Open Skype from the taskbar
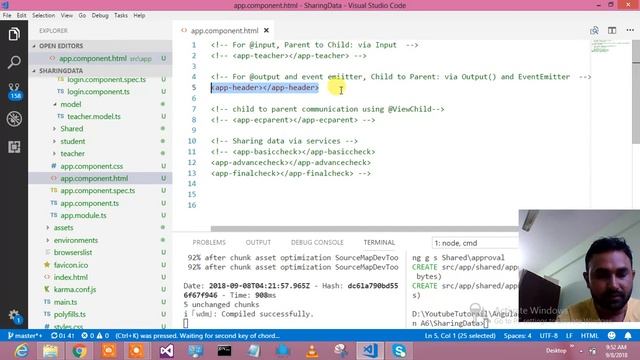The width and height of the screenshot is (640, 360). [x=399, y=351]
